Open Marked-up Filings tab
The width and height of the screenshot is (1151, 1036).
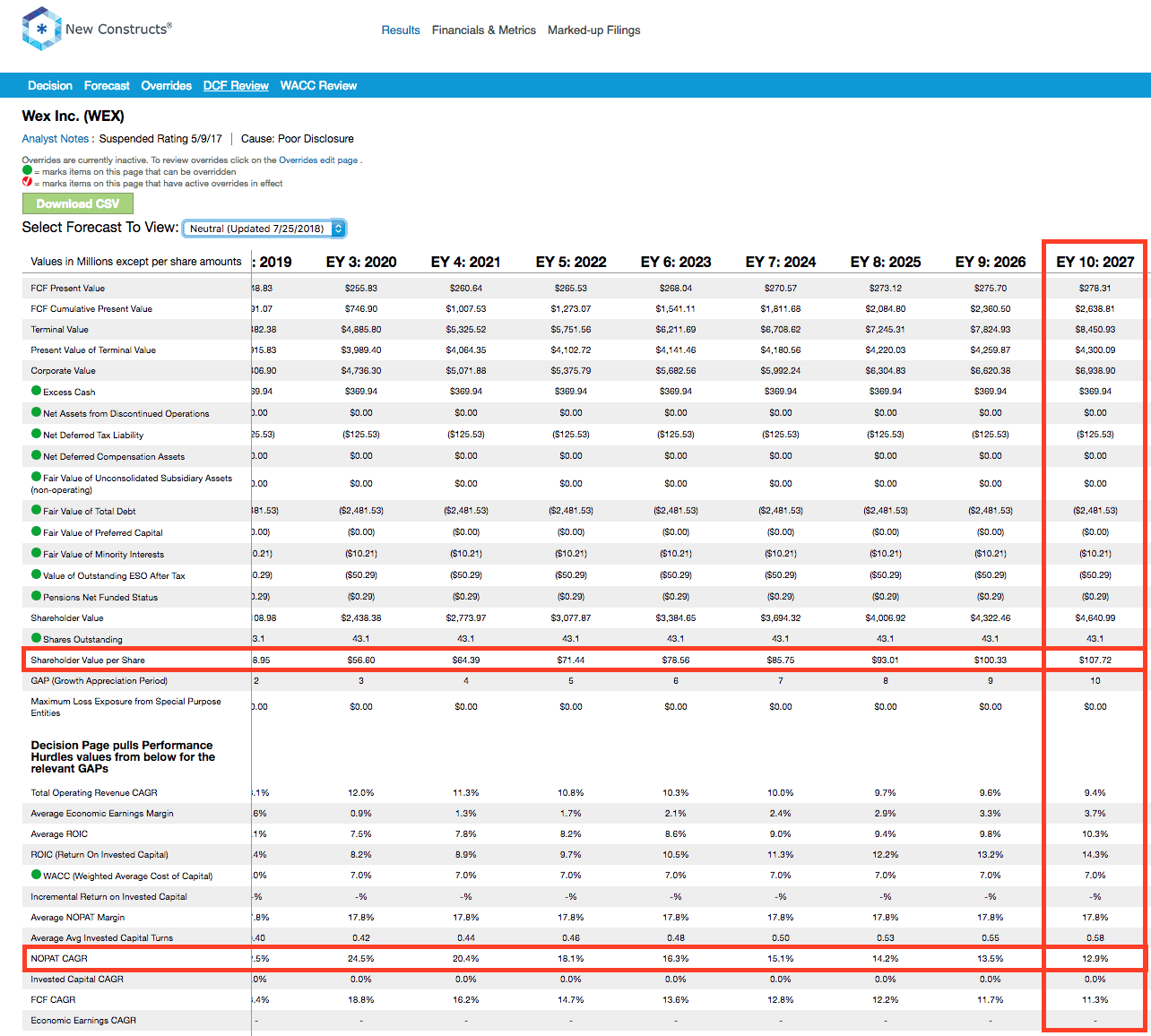coord(594,30)
